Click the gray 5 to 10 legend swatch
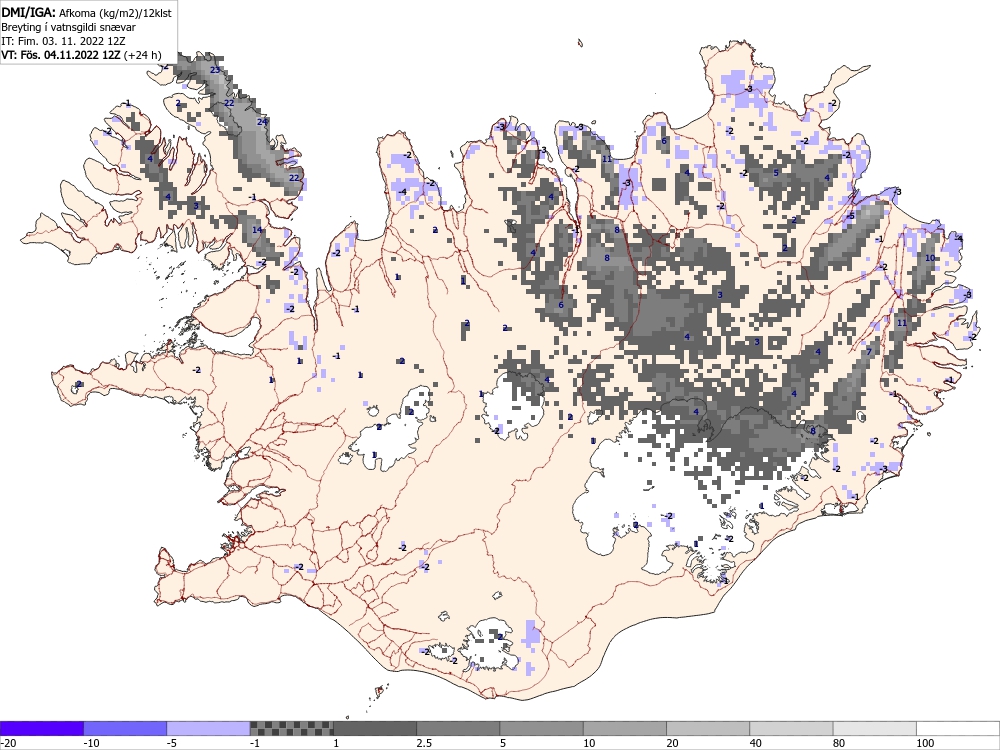The image size is (1000, 750). pos(541,728)
